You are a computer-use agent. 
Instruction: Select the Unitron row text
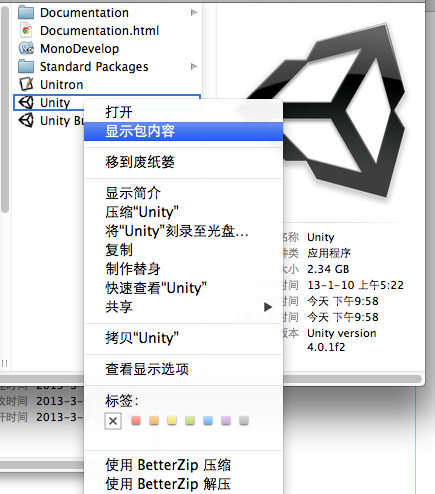(61, 85)
